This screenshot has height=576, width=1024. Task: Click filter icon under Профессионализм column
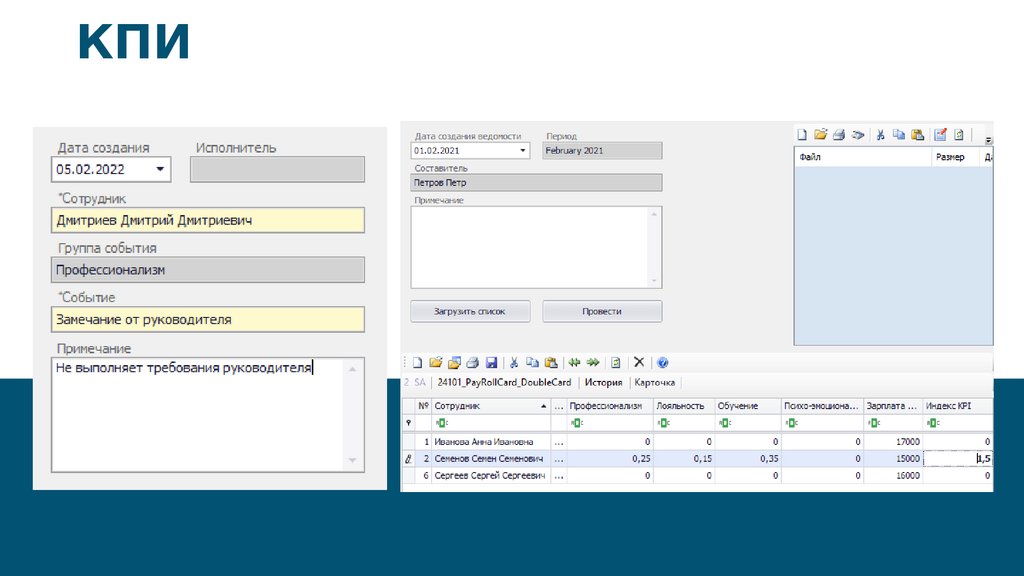click(576, 423)
